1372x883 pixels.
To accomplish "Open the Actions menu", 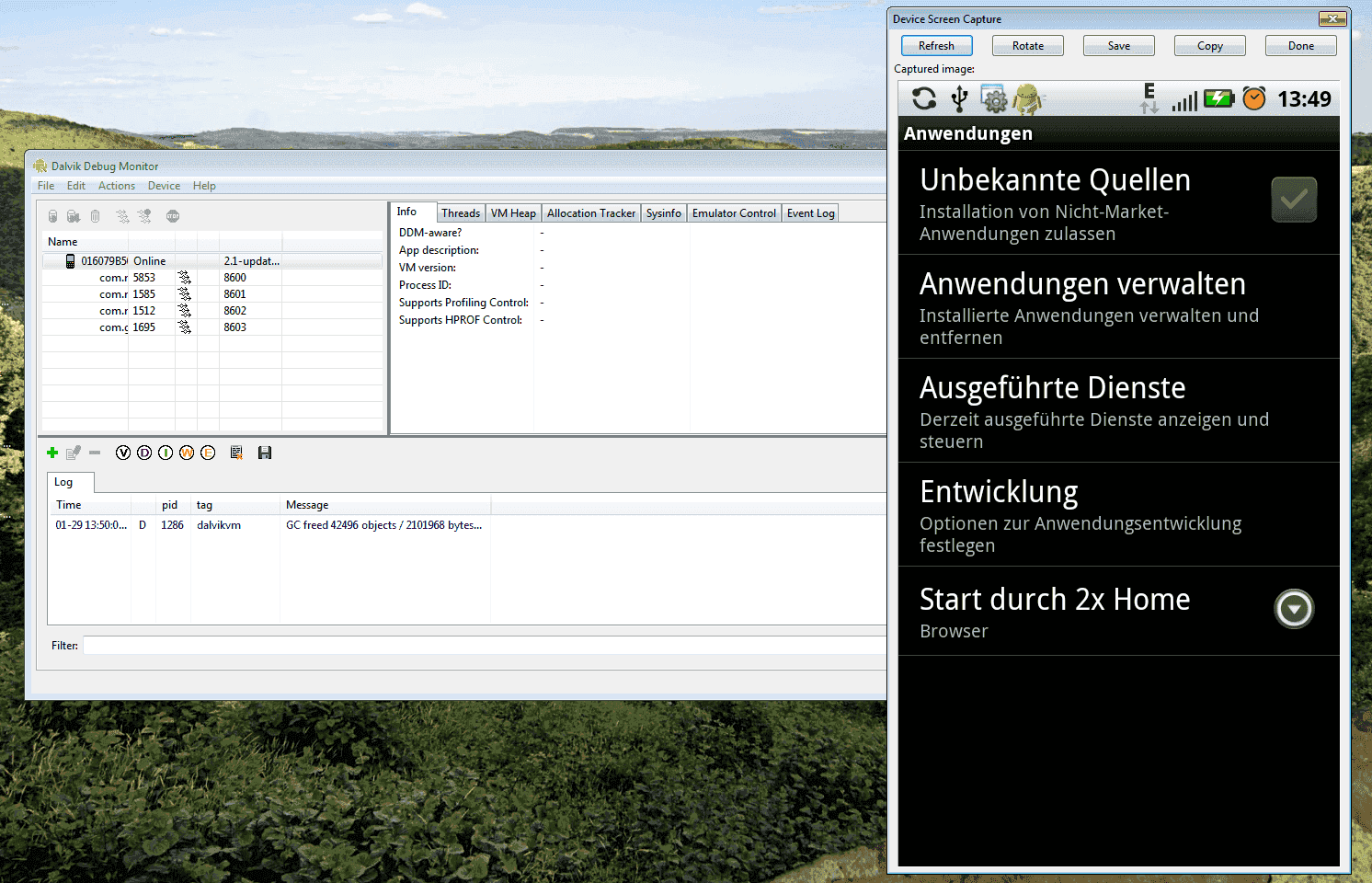I will click(x=117, y=186).
